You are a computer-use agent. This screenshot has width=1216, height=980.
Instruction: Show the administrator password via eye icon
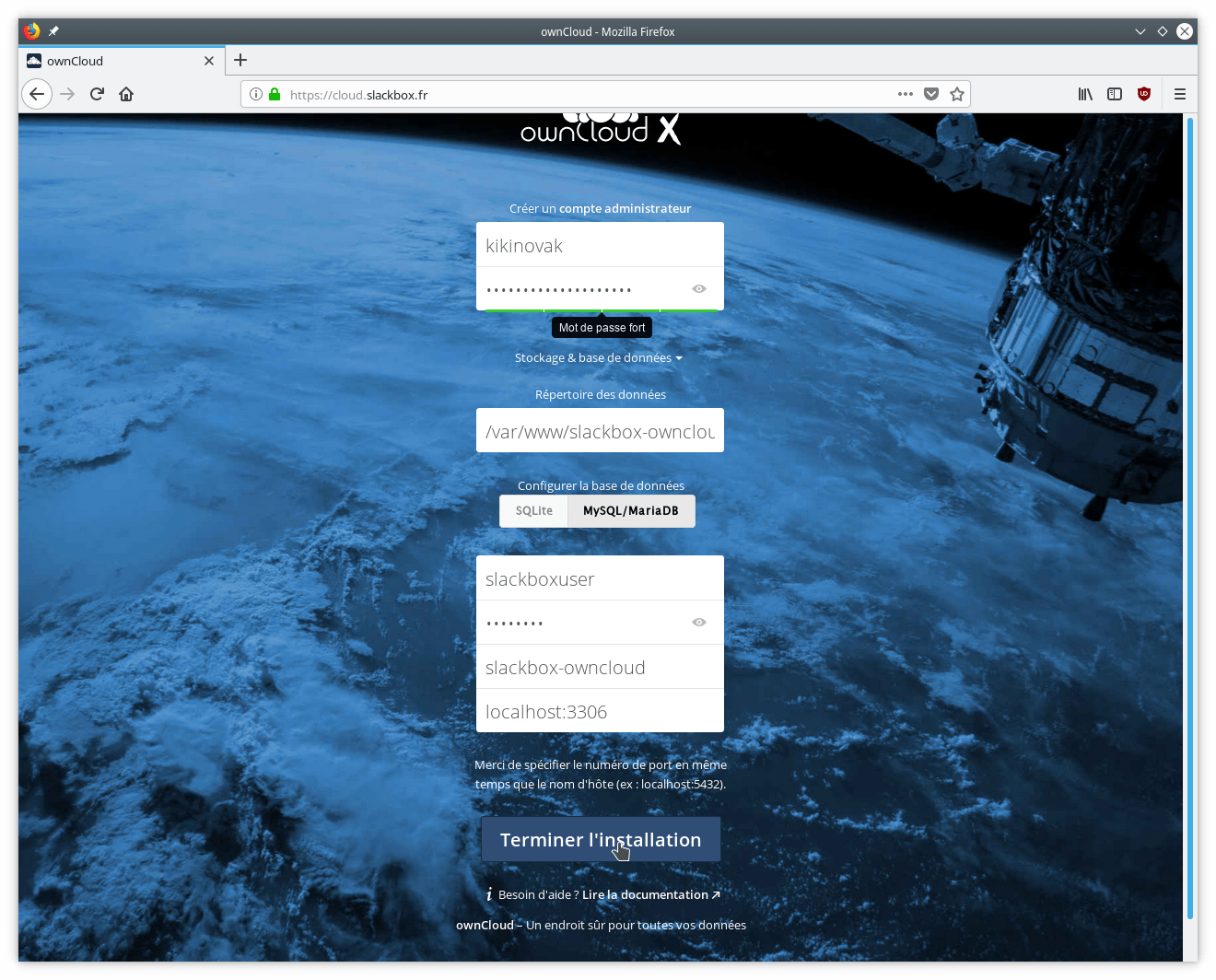(699, 289)
